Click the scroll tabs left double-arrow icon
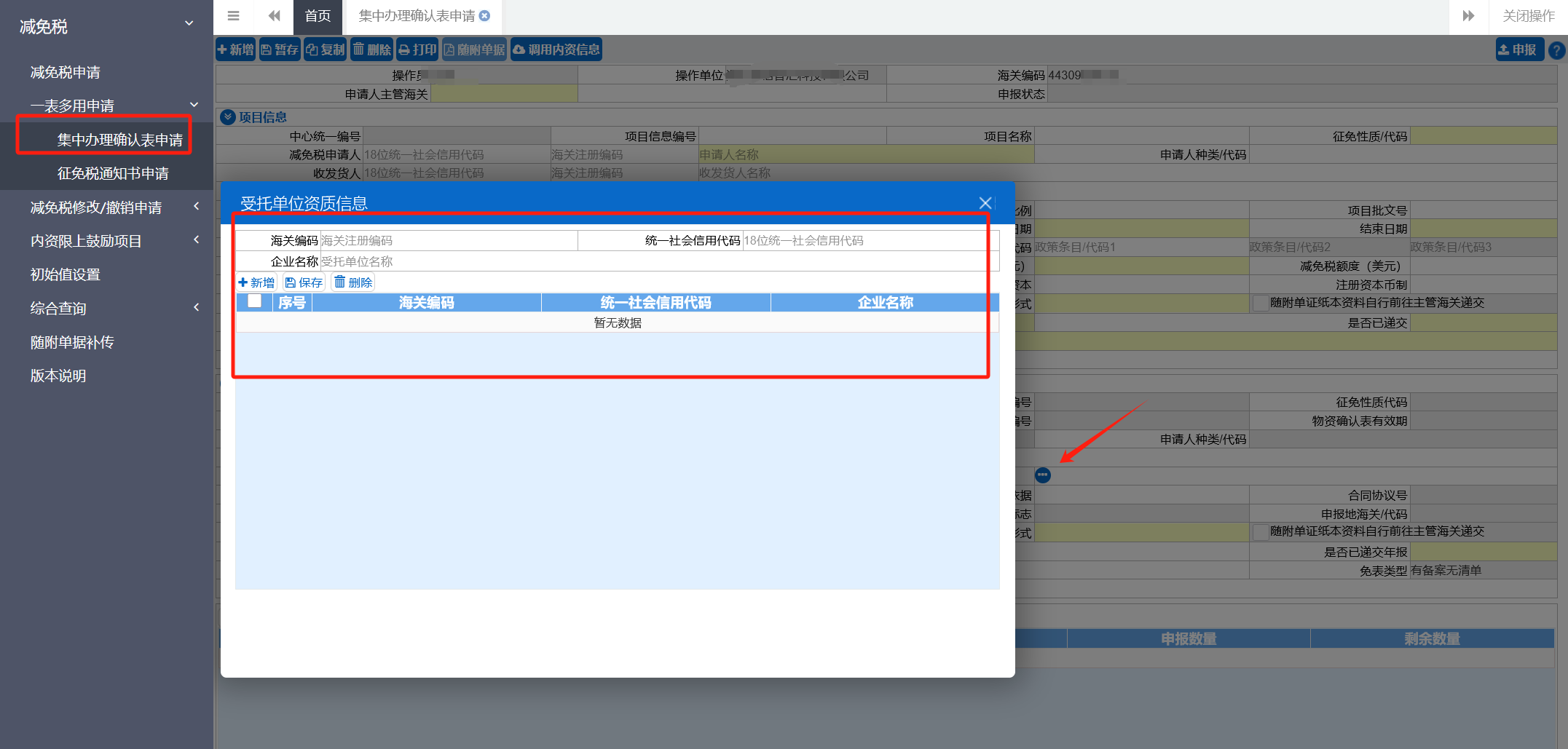Screen dimensions: 1568x749 pyautogui.click(x=274, y=16)
